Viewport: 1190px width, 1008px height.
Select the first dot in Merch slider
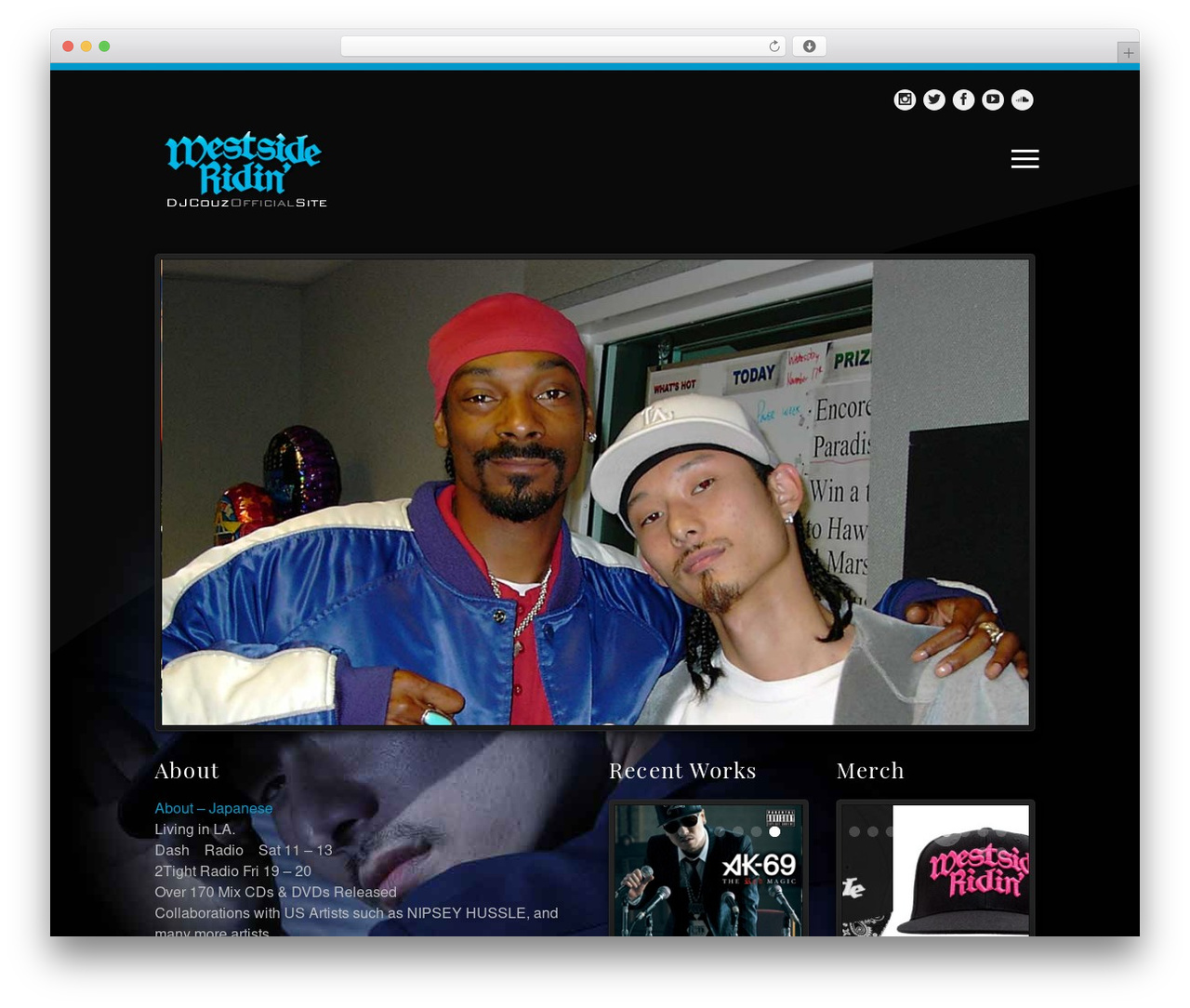pyautogui.click(x=854, y=831)
